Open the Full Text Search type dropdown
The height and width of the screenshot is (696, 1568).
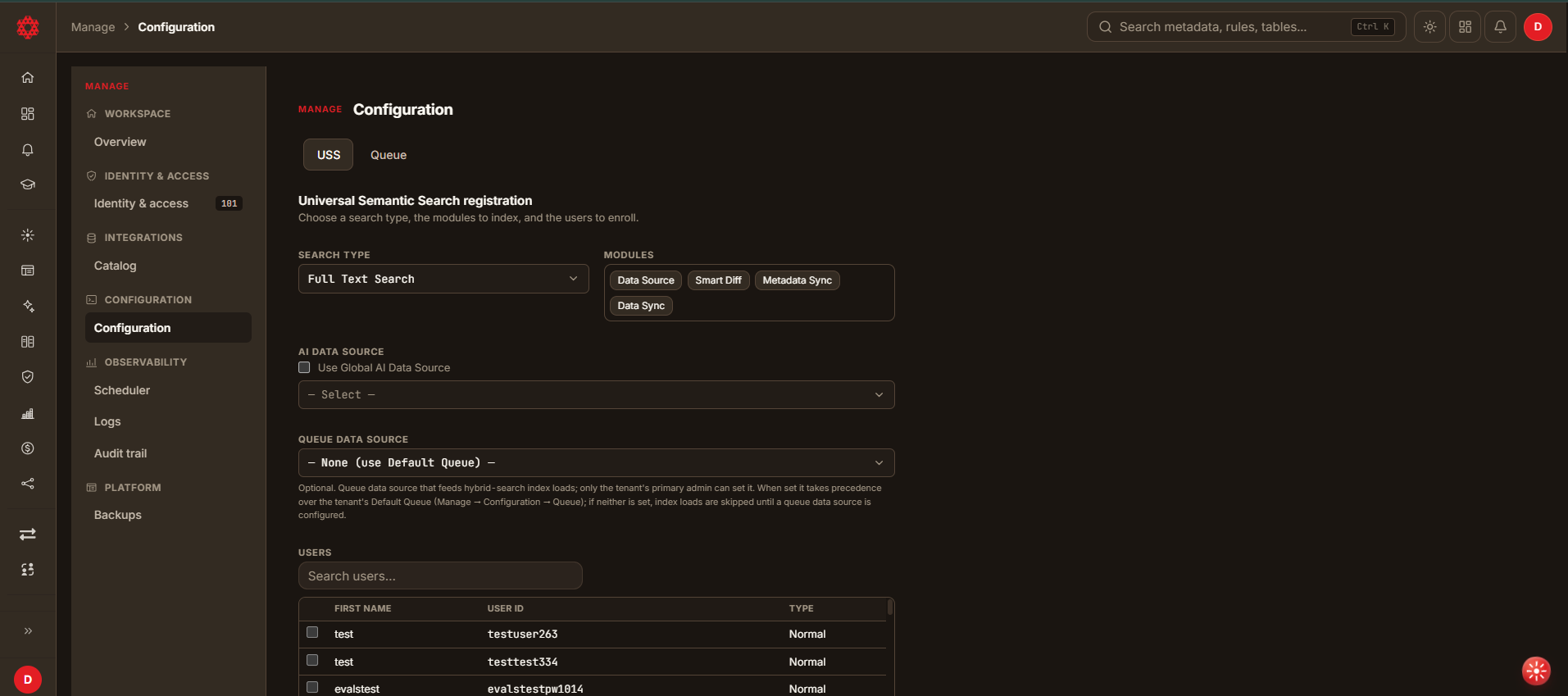coord(443,279)
